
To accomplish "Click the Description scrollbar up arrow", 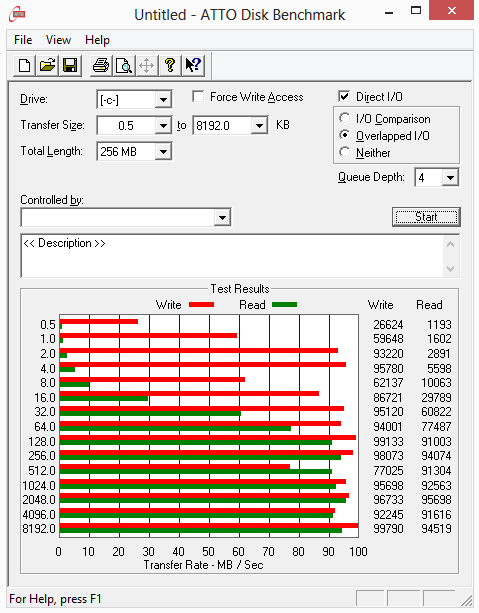I will [x=450, y=245].
